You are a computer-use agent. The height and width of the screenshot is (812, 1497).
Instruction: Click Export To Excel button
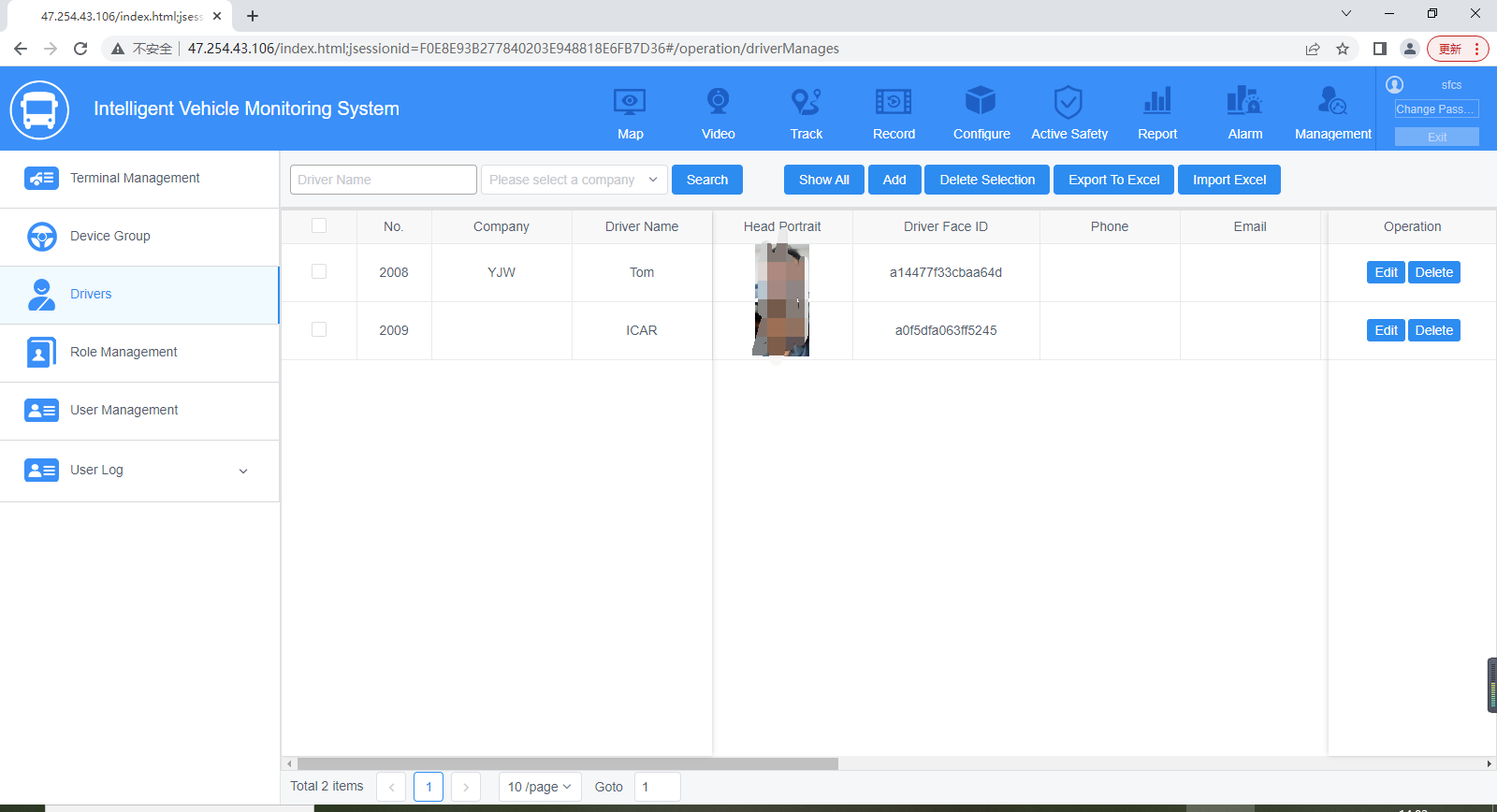1114,180
